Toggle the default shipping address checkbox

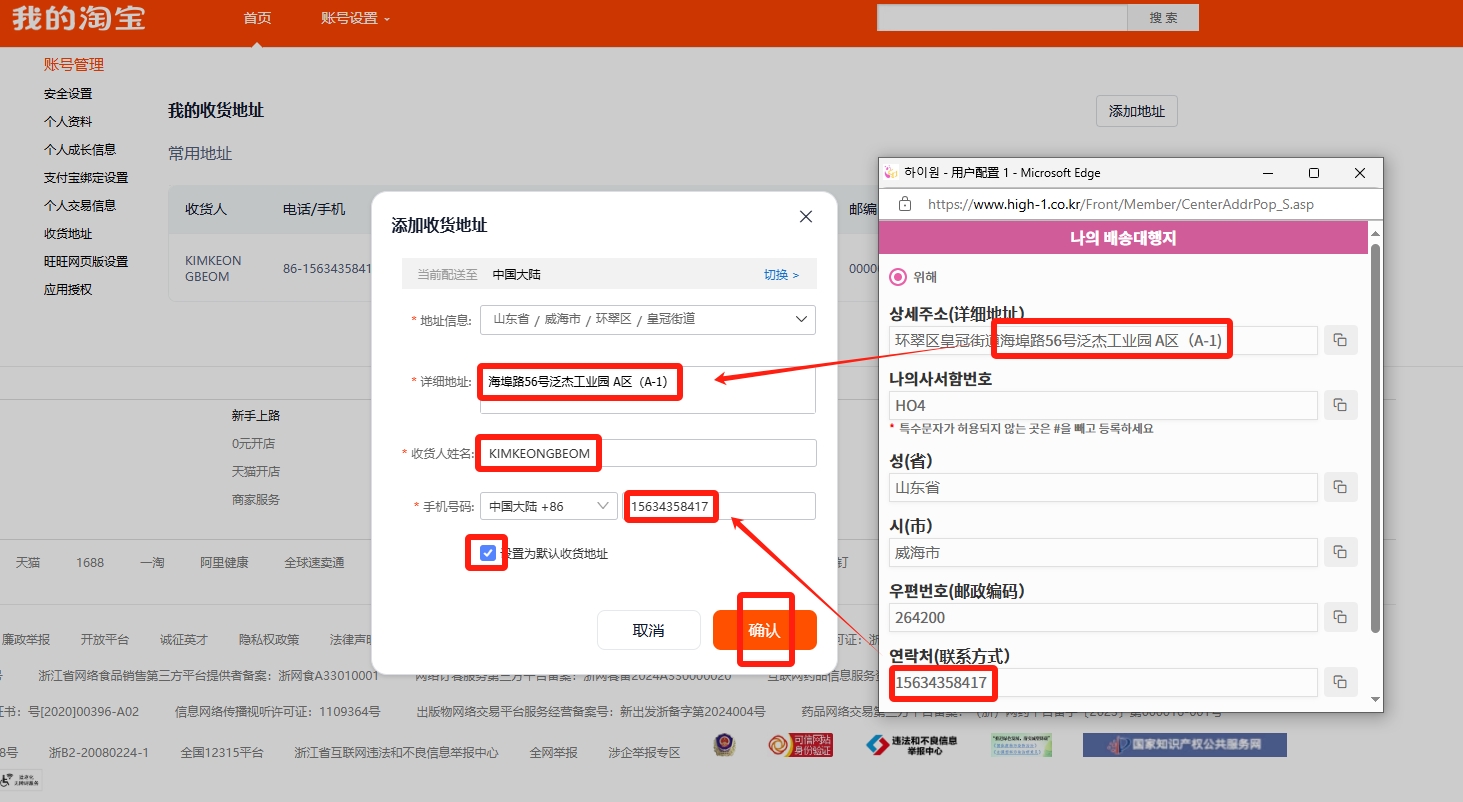point(488,553)
